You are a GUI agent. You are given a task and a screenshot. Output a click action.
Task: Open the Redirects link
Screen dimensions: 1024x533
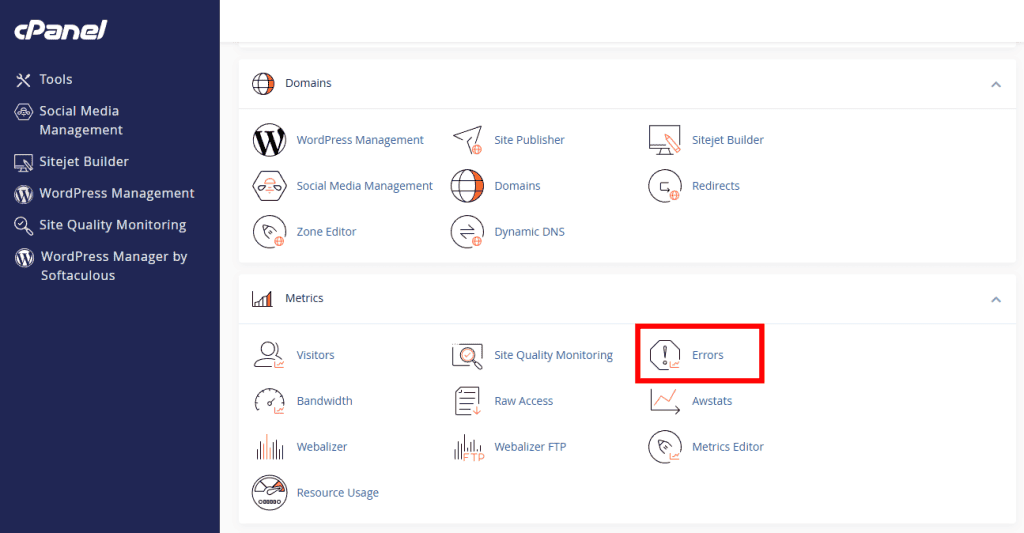716,186
